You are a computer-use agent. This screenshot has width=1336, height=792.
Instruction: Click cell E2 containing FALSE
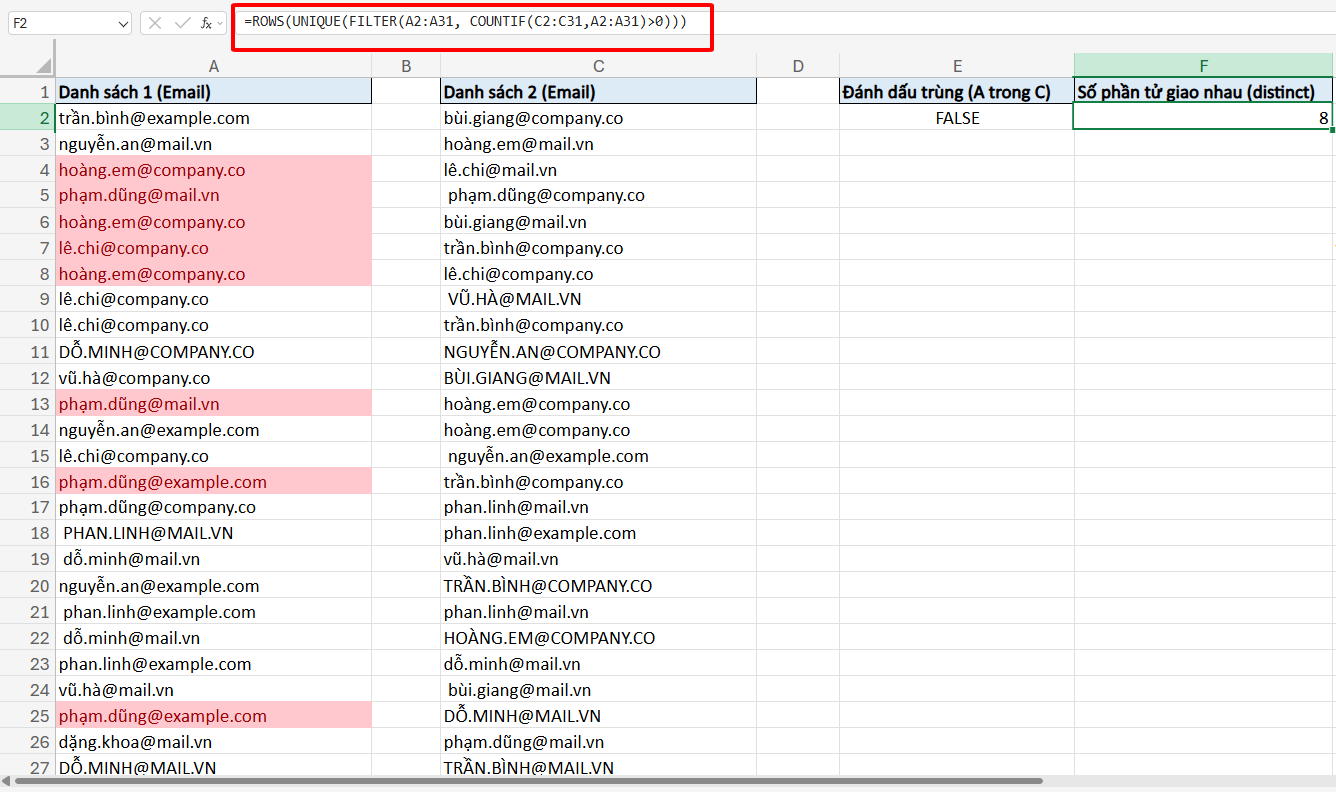(x=957, y=118)
